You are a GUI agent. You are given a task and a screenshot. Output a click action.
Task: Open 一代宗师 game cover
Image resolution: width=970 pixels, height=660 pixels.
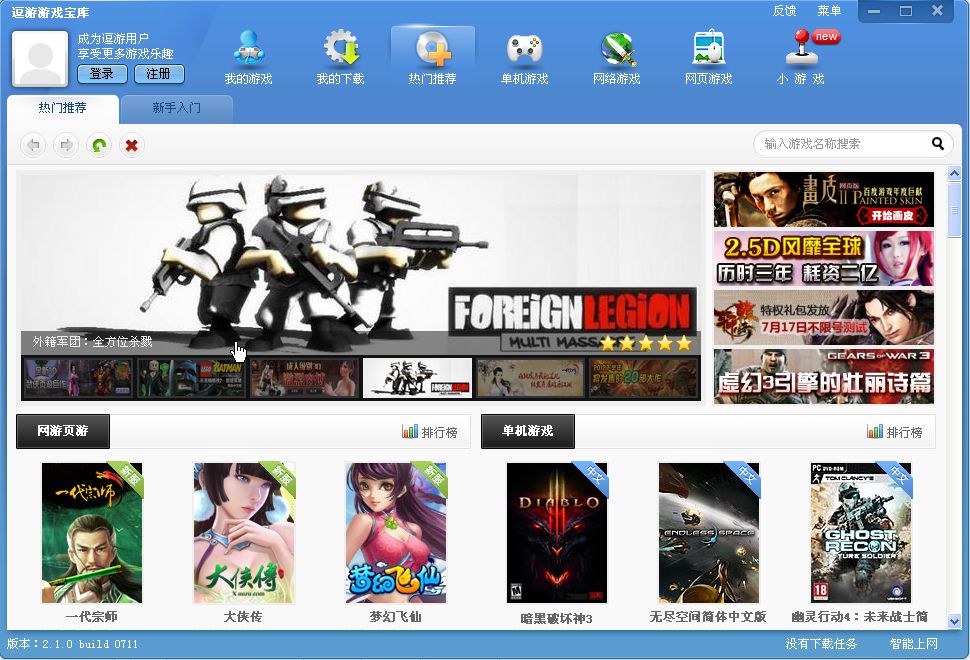tap(92, 533)
